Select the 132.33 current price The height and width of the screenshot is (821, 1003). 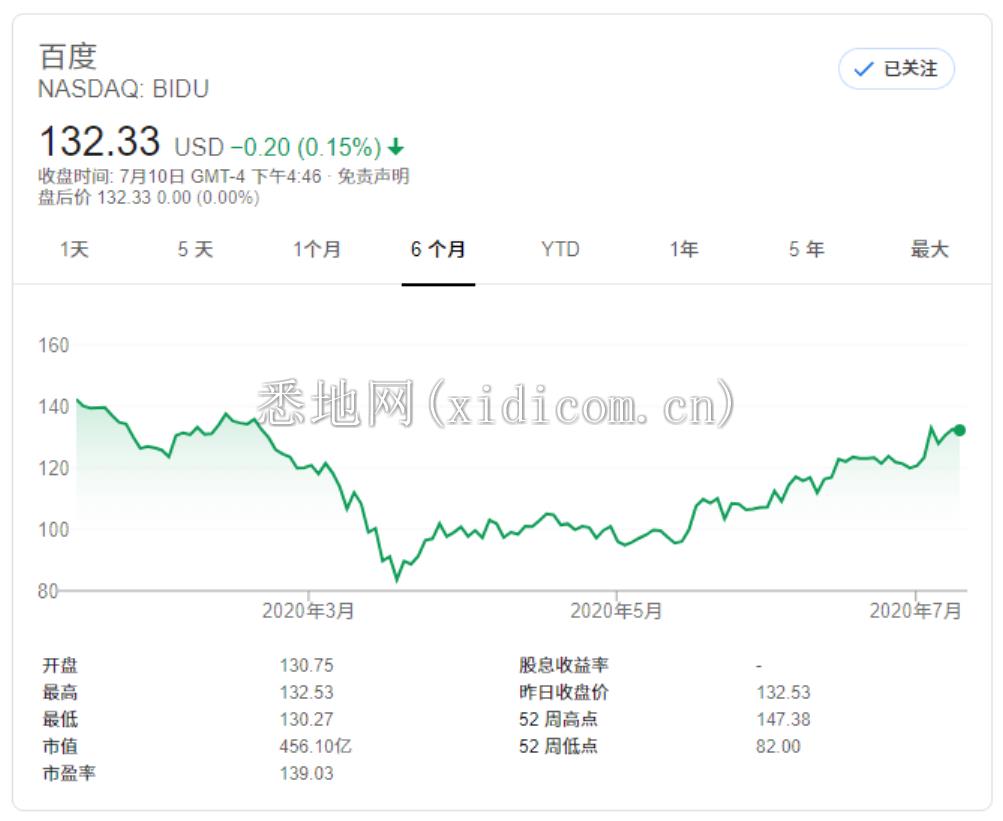pos(100,141)
